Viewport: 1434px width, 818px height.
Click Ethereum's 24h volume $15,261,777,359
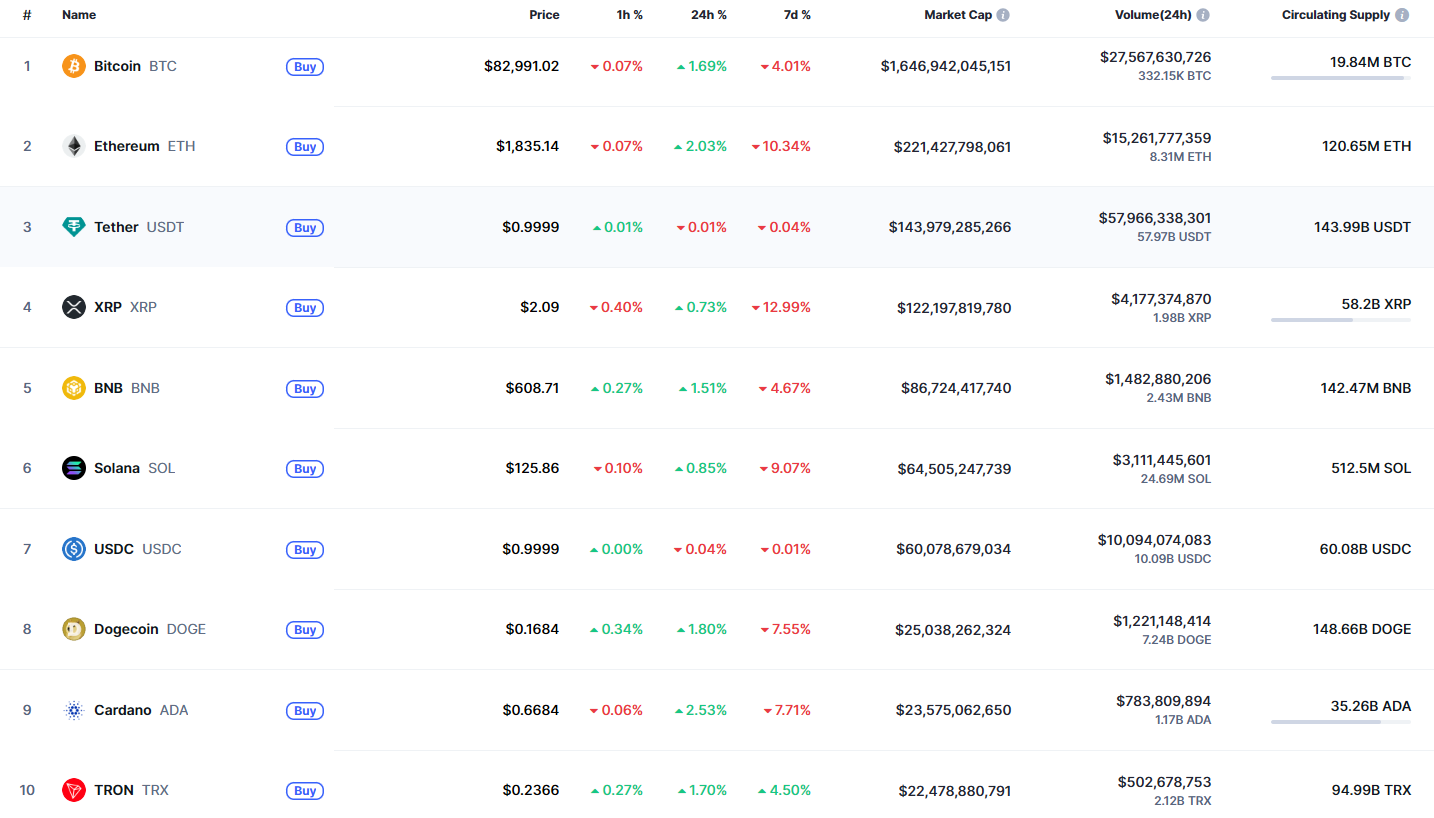point(1157,137)
